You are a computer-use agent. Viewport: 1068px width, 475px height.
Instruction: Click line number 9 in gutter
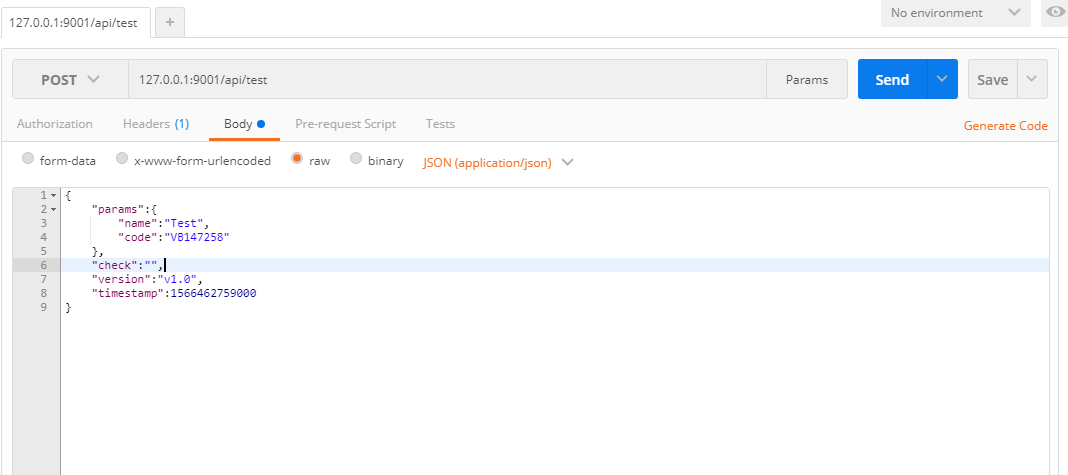[44, 307]
